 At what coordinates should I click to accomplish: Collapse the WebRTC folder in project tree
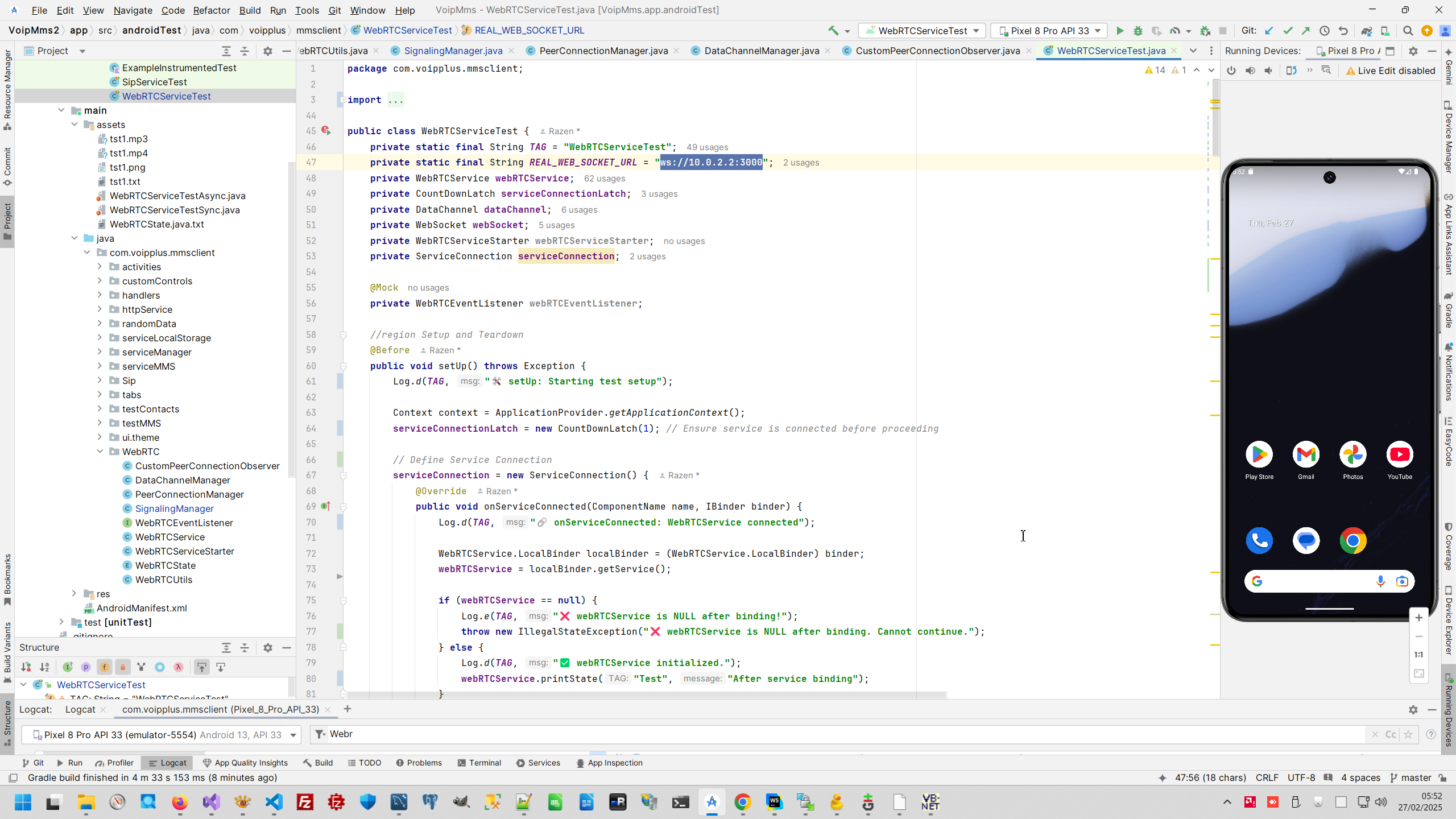pyautogui.click(x=100, y=452)
